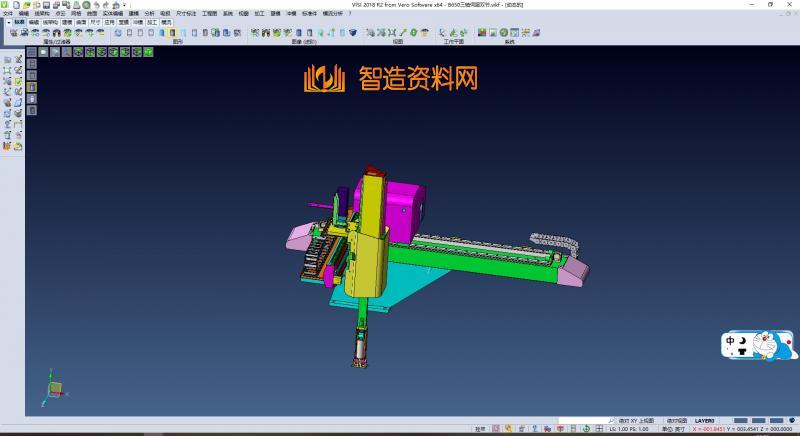Click the 绝对视图 status bar button
Image resolution: width=800 pixels, height=436 pixels.
tap(679, 420)
